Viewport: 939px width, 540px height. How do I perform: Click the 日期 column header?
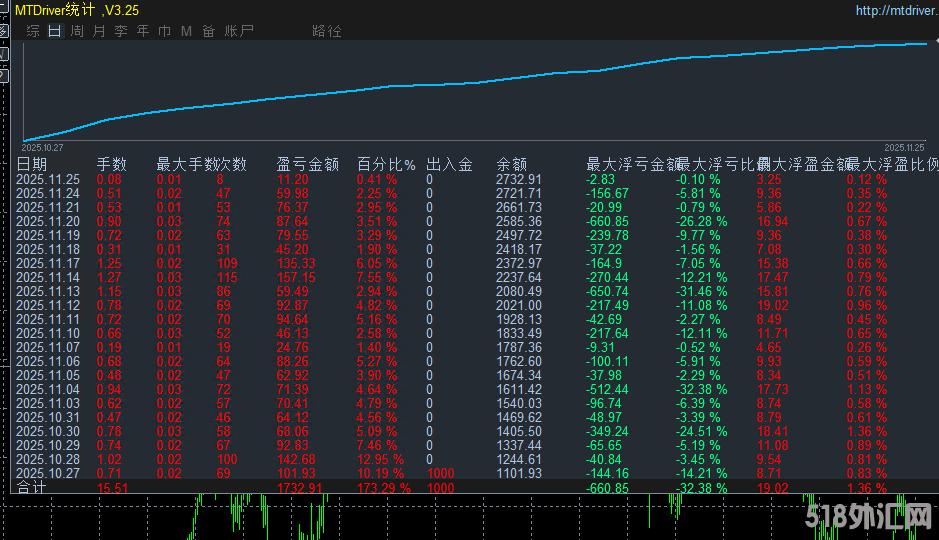[x=32, y=164]
